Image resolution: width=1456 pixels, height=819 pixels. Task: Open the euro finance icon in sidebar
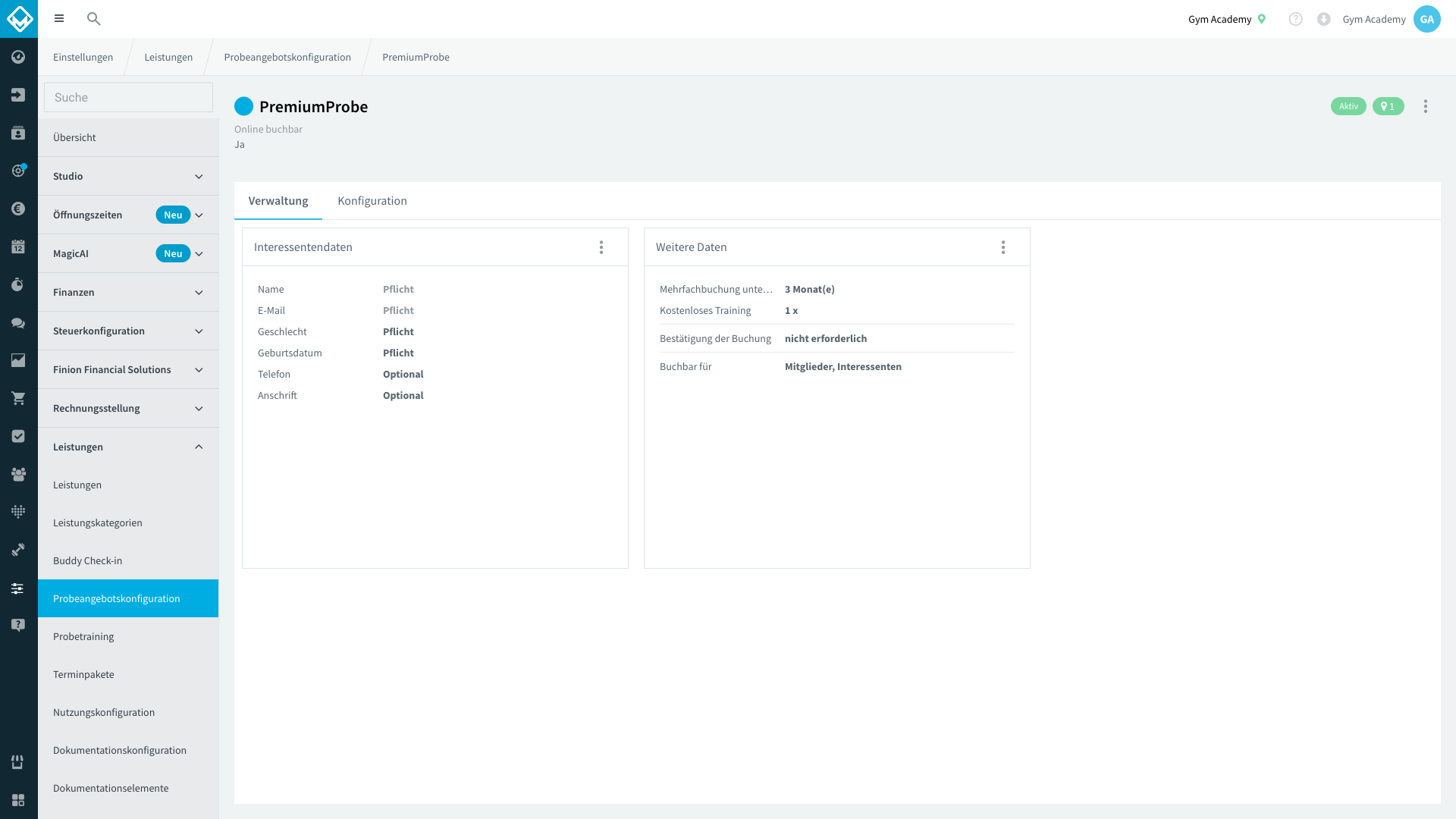(x=18, y=209)
